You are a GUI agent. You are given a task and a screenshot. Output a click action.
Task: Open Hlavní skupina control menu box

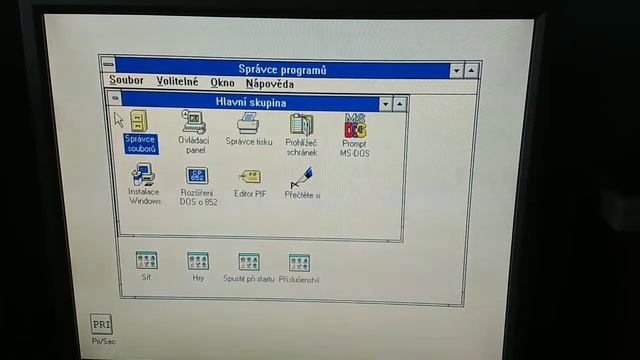[115, 98]
